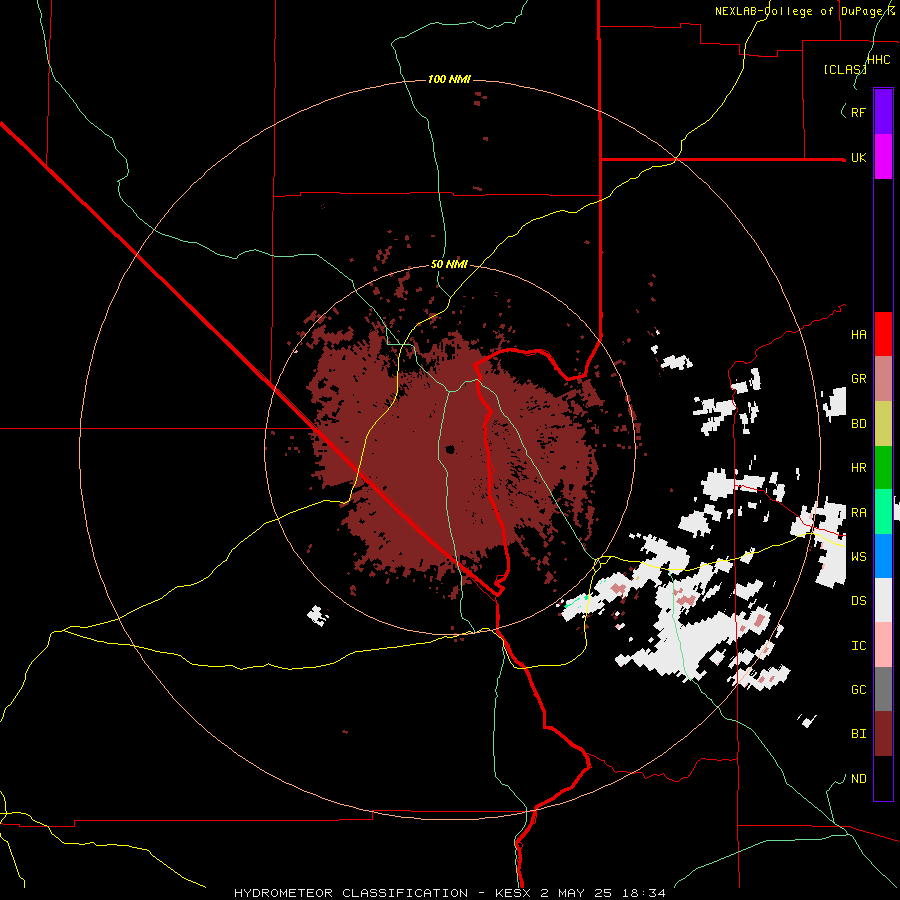Click the 100 NMI range ring label
Image resolution: width=900 pixels, height=900 pixels.
pyautogui.click(x=449, y=79)
